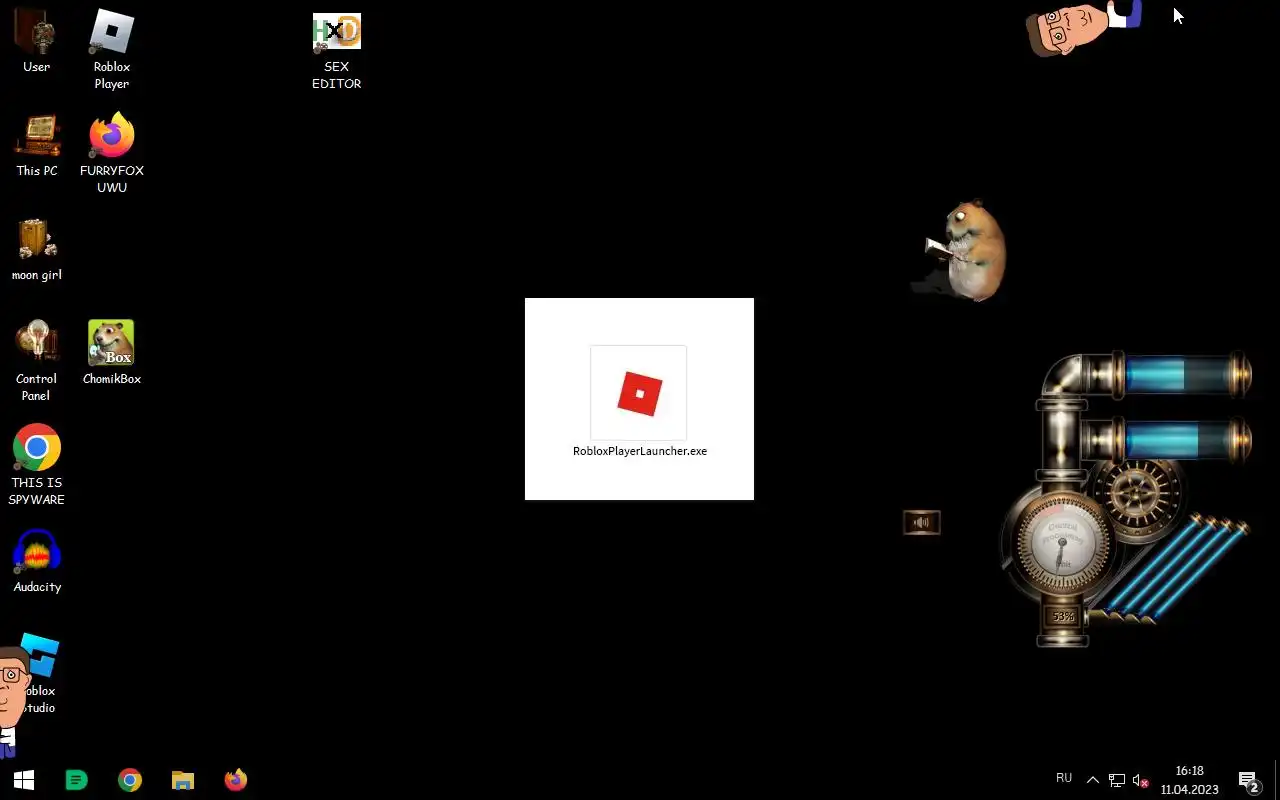The width and height of the screenshot is (1280, 800).
Task: Open Firefox from the taskbar
Action: click(235, 780)
